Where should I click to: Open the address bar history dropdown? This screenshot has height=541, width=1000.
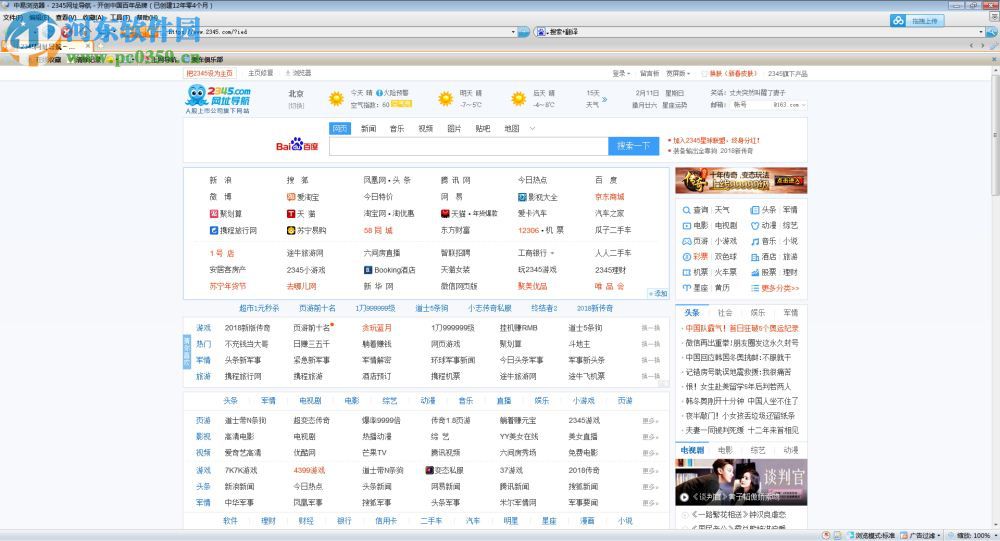[x=513, y=31]
